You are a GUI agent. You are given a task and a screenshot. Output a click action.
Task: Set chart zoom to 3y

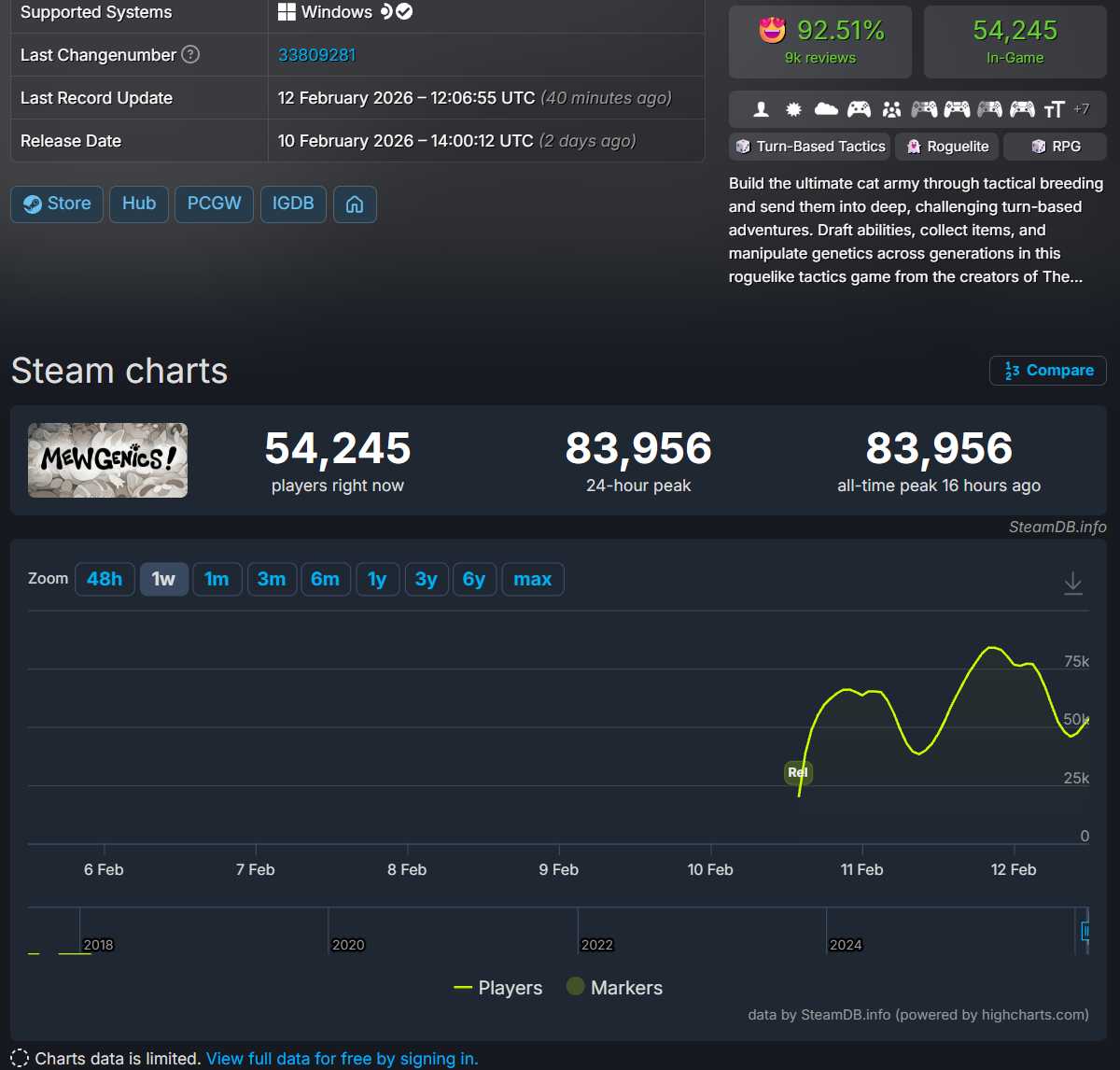[427, 579]
